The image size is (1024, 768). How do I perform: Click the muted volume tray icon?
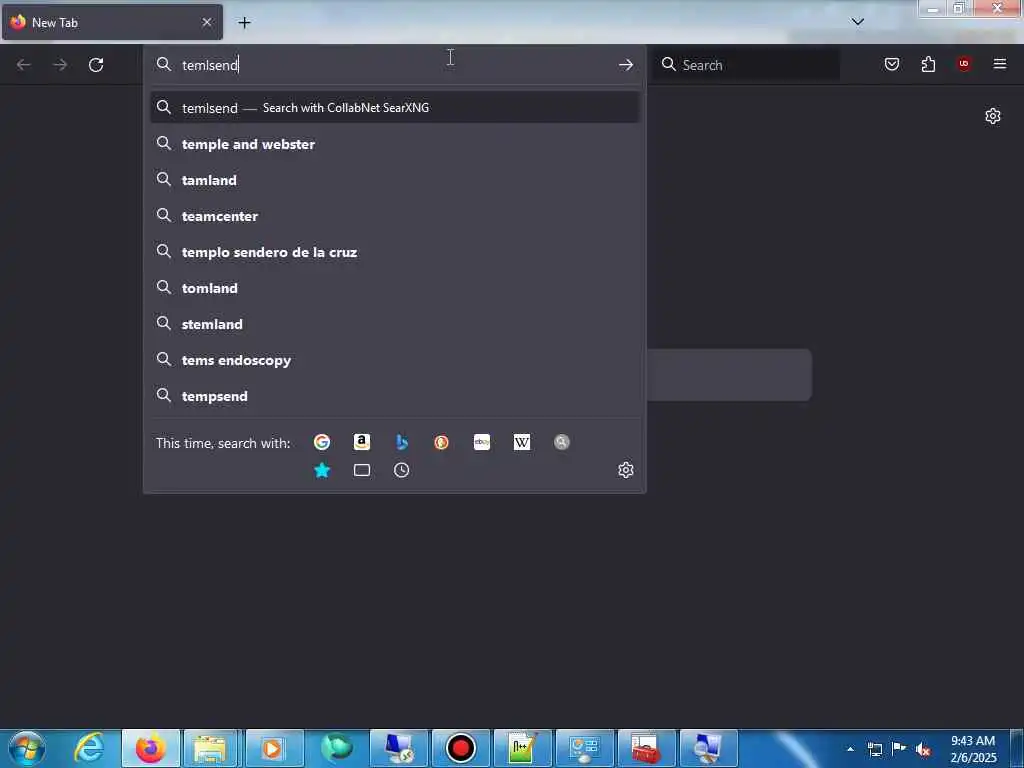[923, 749]
